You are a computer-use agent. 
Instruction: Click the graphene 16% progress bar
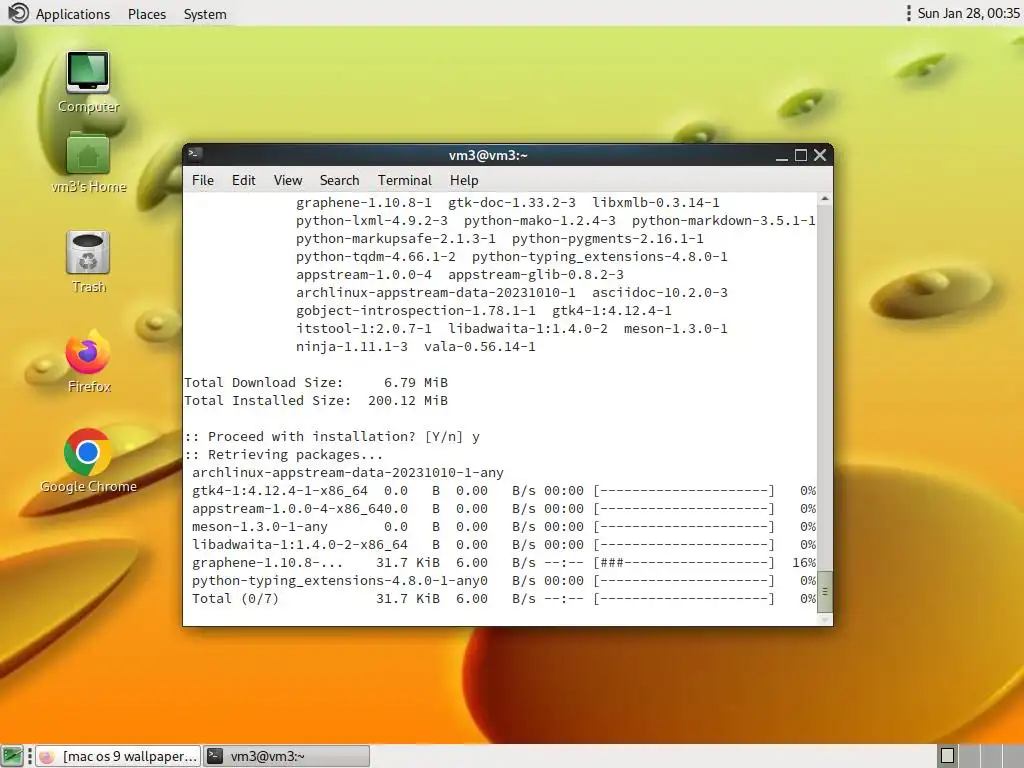point(684,562)
